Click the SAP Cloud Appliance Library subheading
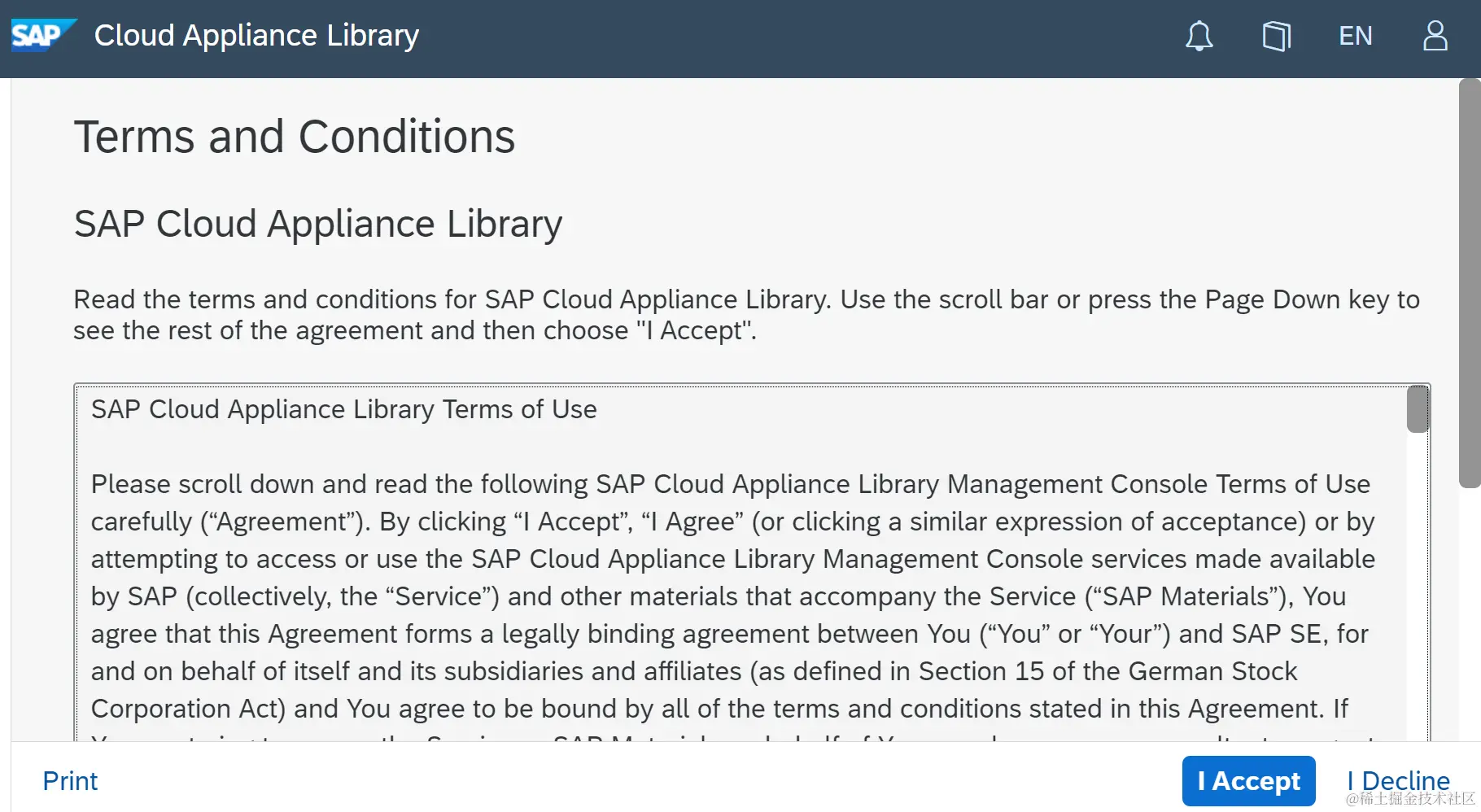 tap(317, 224)
